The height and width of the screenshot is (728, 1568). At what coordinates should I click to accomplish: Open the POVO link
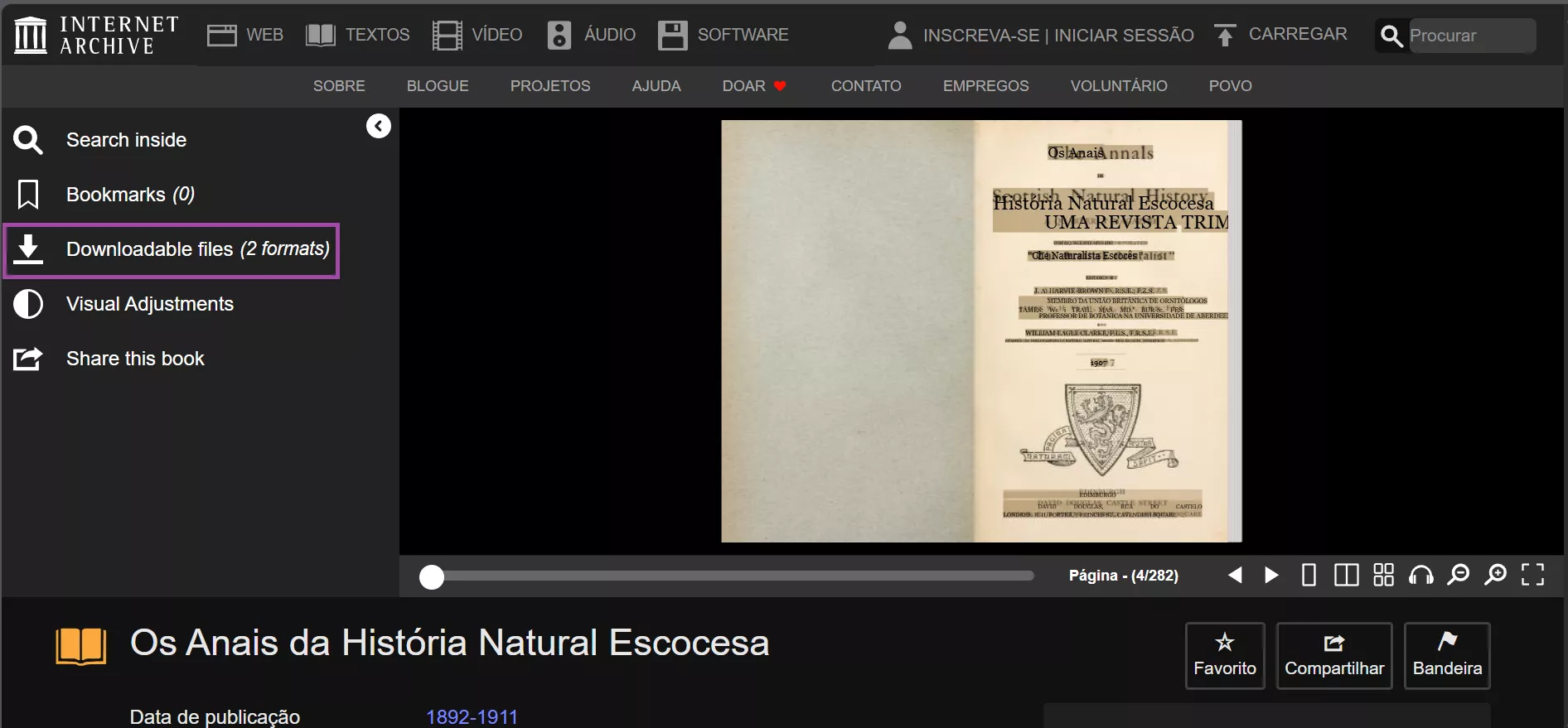tap(1230, 86)
